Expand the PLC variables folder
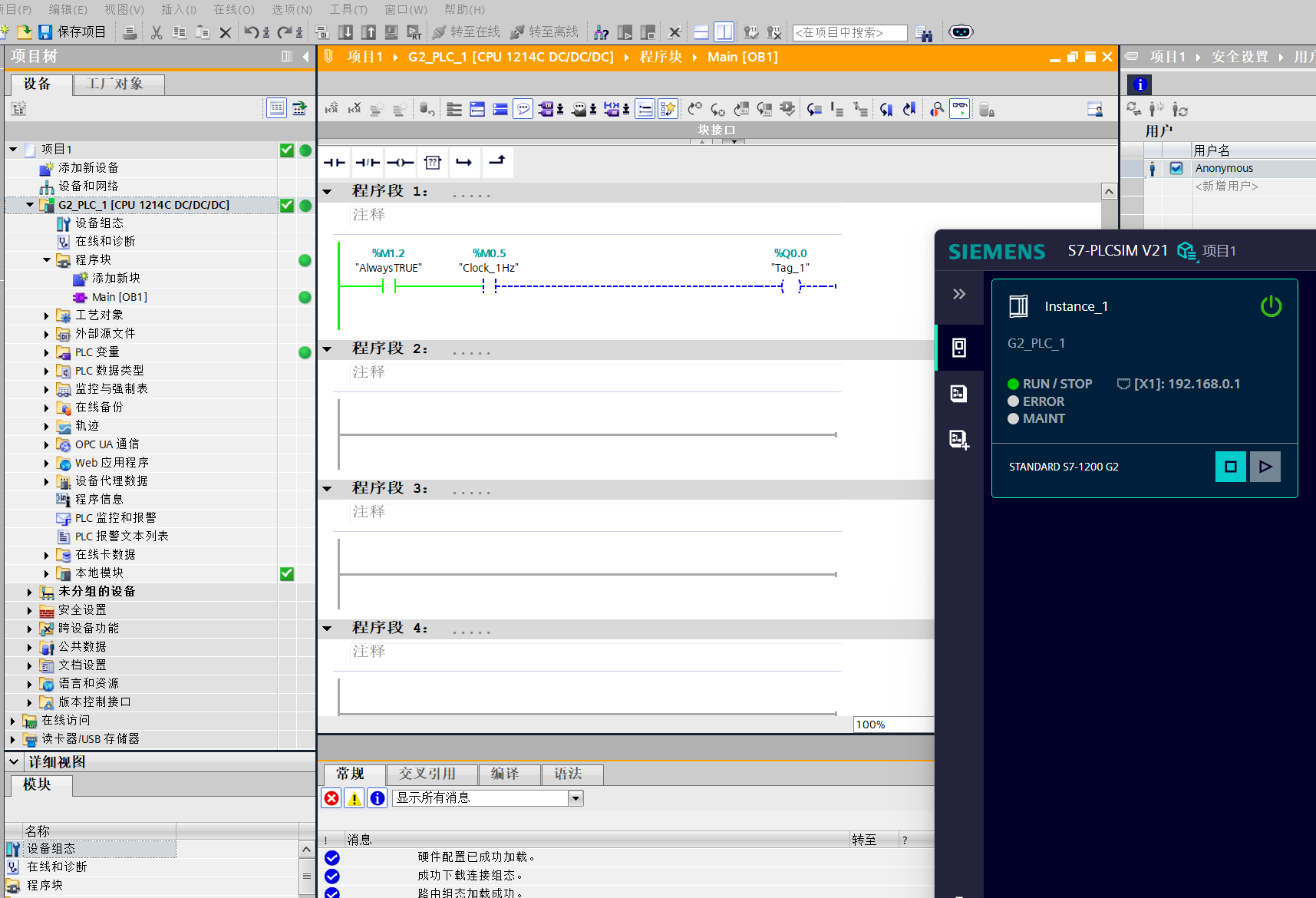 47,352
